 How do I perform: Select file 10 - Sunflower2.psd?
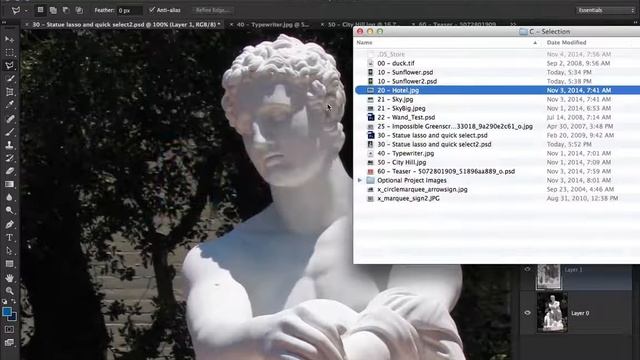(407, 81)
